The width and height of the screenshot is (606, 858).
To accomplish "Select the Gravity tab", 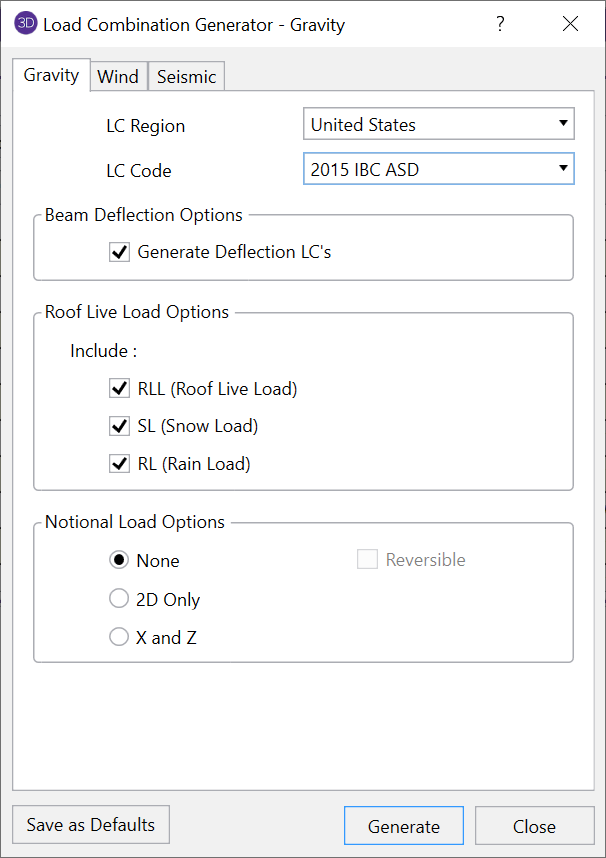I will (x=51, y=76).
